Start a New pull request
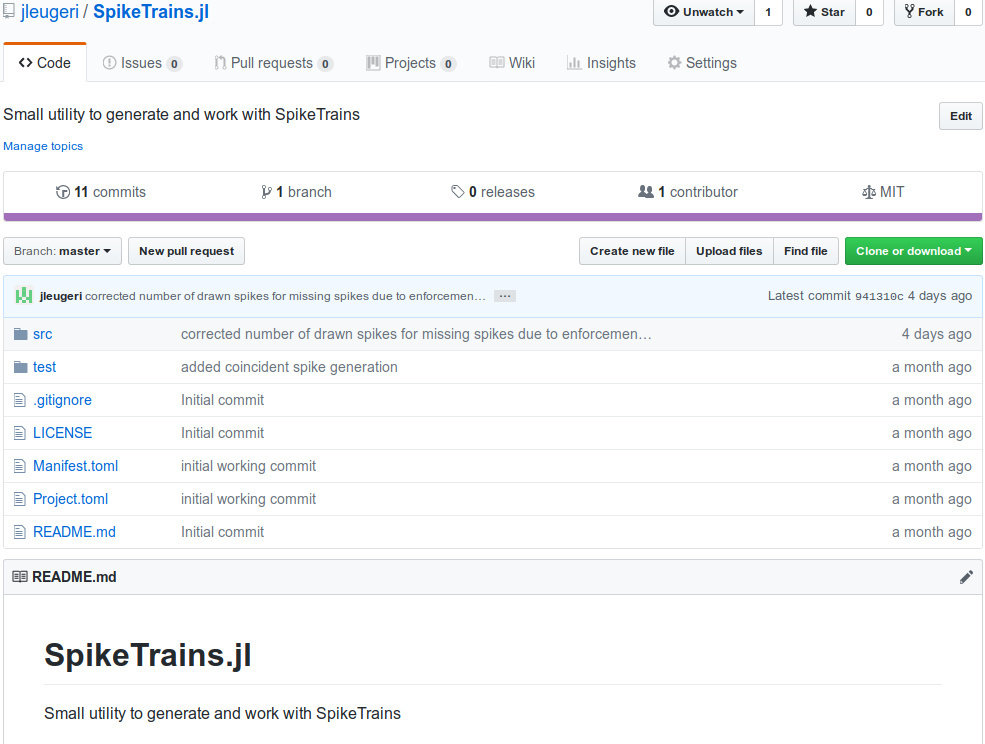The height and width of the screenshot is (744, 985). click(x=187, y=251)
